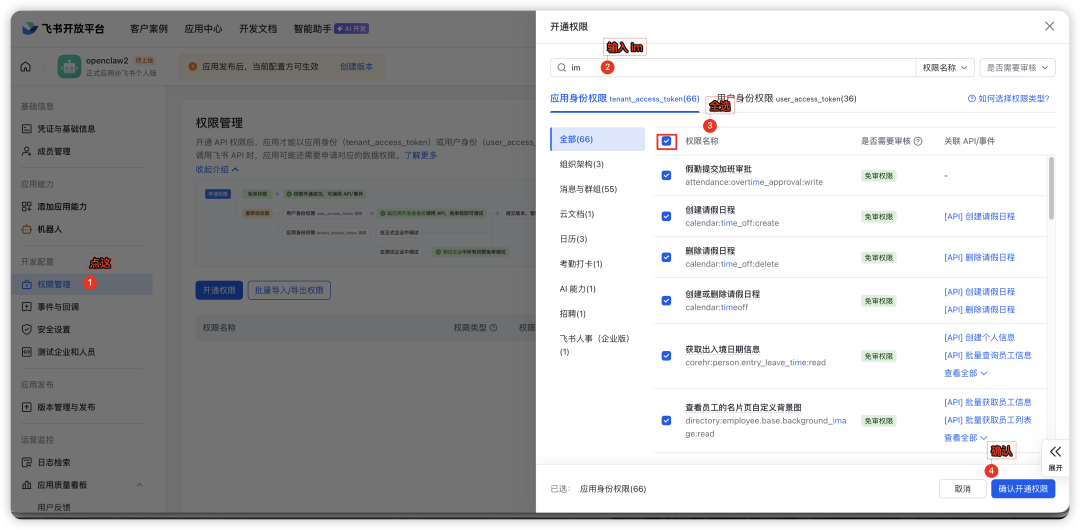
Task: Uncheck 删除请假日程 permission checkbox
Action: (x=666, y=257)
